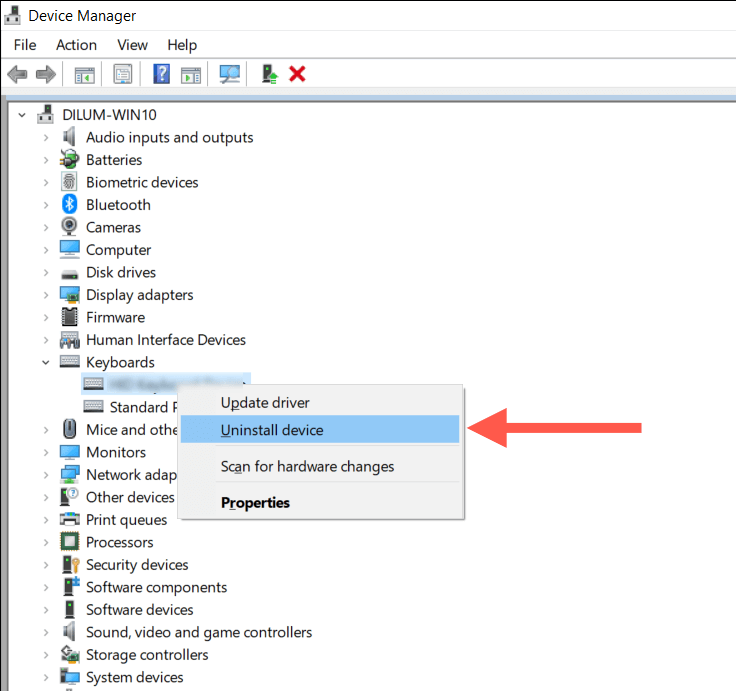The image size is (736, 691).
Task: Click the Biometric devices fingerprint icon
Action: [69, 182]
